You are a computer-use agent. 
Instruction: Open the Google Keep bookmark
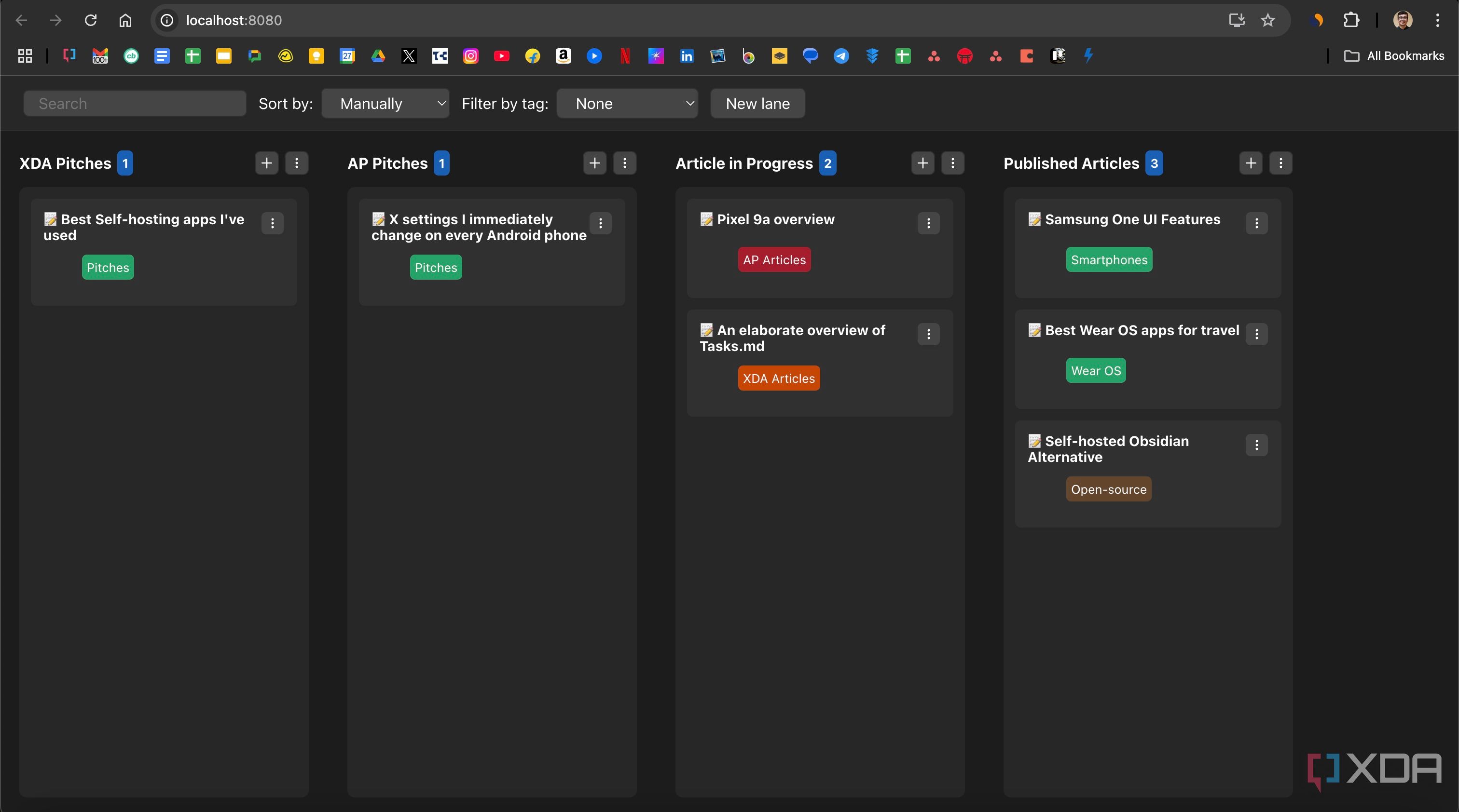coord(316,55)
